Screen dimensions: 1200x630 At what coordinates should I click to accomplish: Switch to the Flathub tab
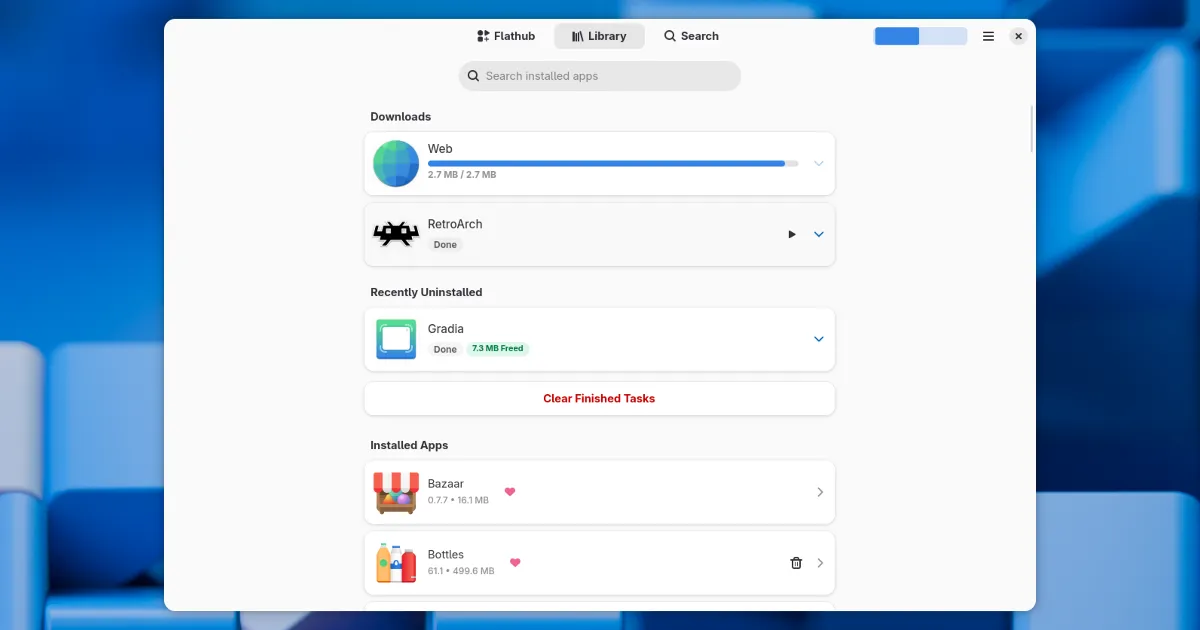click(x=506, y=36)
